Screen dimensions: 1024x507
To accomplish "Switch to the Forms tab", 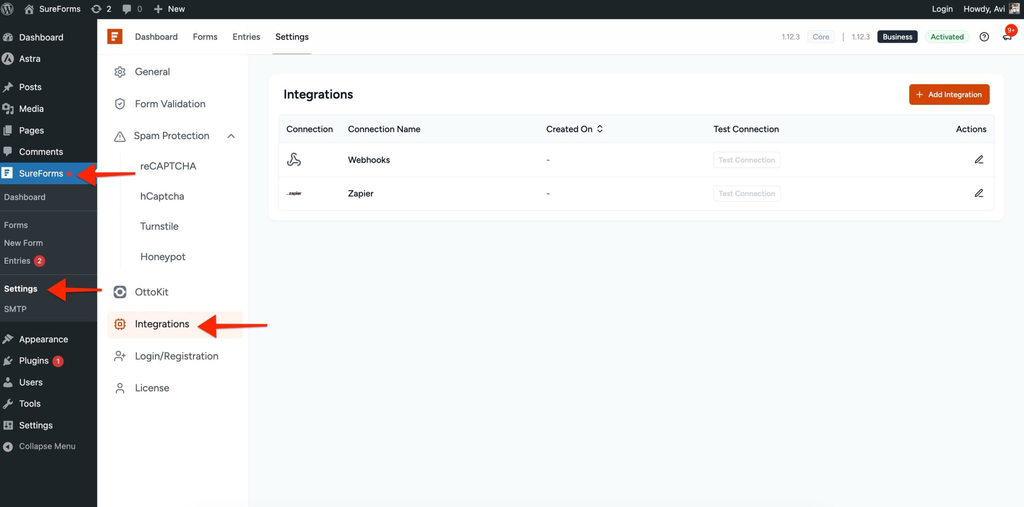I will (x=205, y=37).
